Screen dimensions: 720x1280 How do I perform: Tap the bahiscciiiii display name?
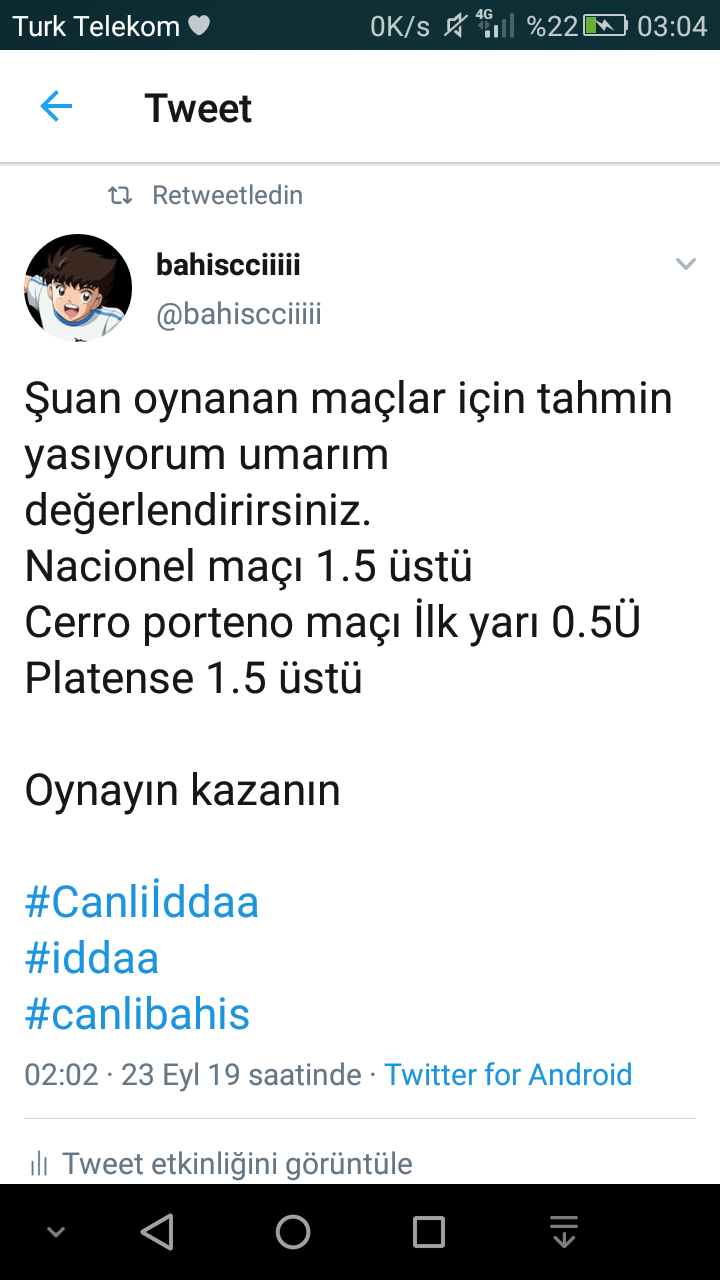[x=228, y=265]
